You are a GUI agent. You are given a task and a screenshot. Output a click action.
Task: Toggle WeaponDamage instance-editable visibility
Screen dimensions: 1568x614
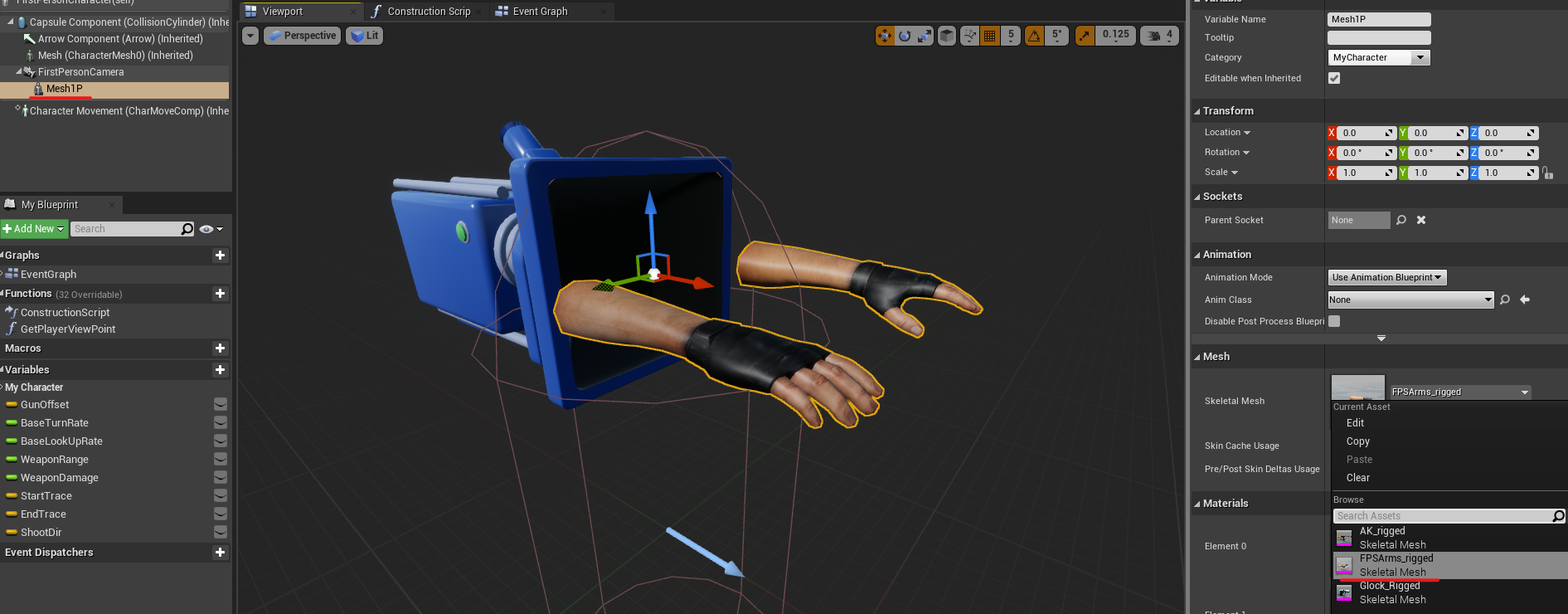coord(221,478)
